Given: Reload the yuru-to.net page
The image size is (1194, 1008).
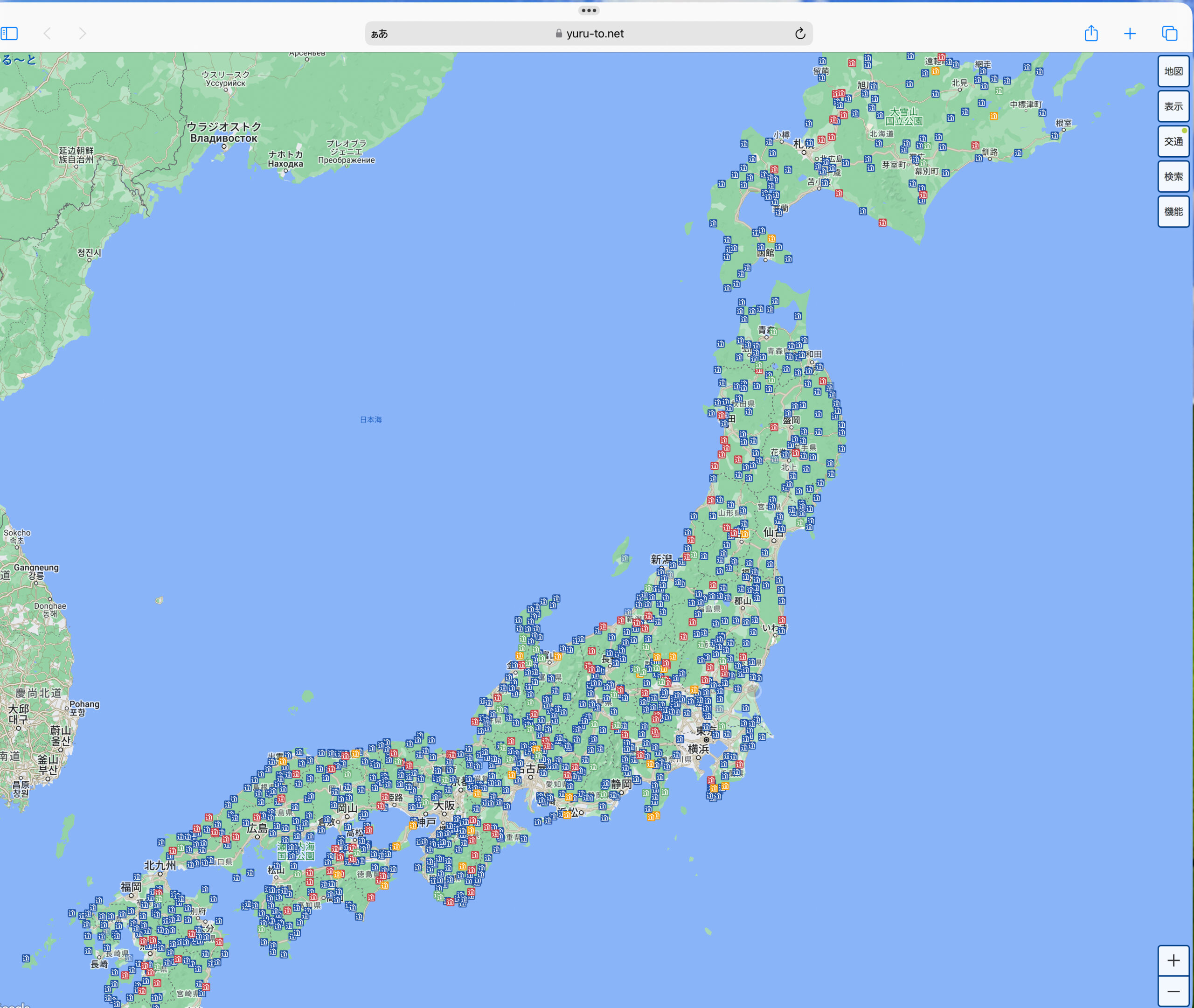Looking at the screenshot, I should point(800,34).
